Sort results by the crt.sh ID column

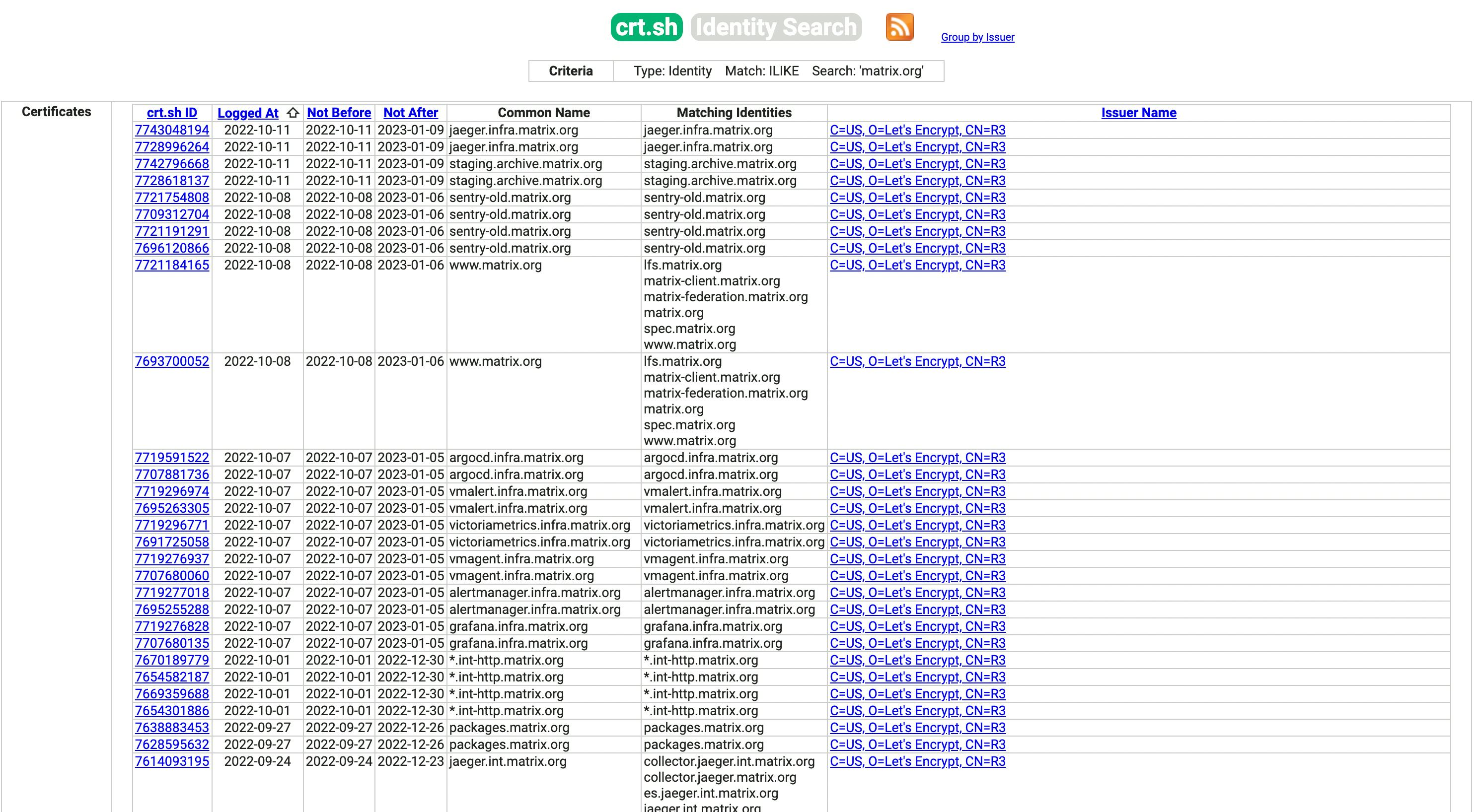[172, 113]
